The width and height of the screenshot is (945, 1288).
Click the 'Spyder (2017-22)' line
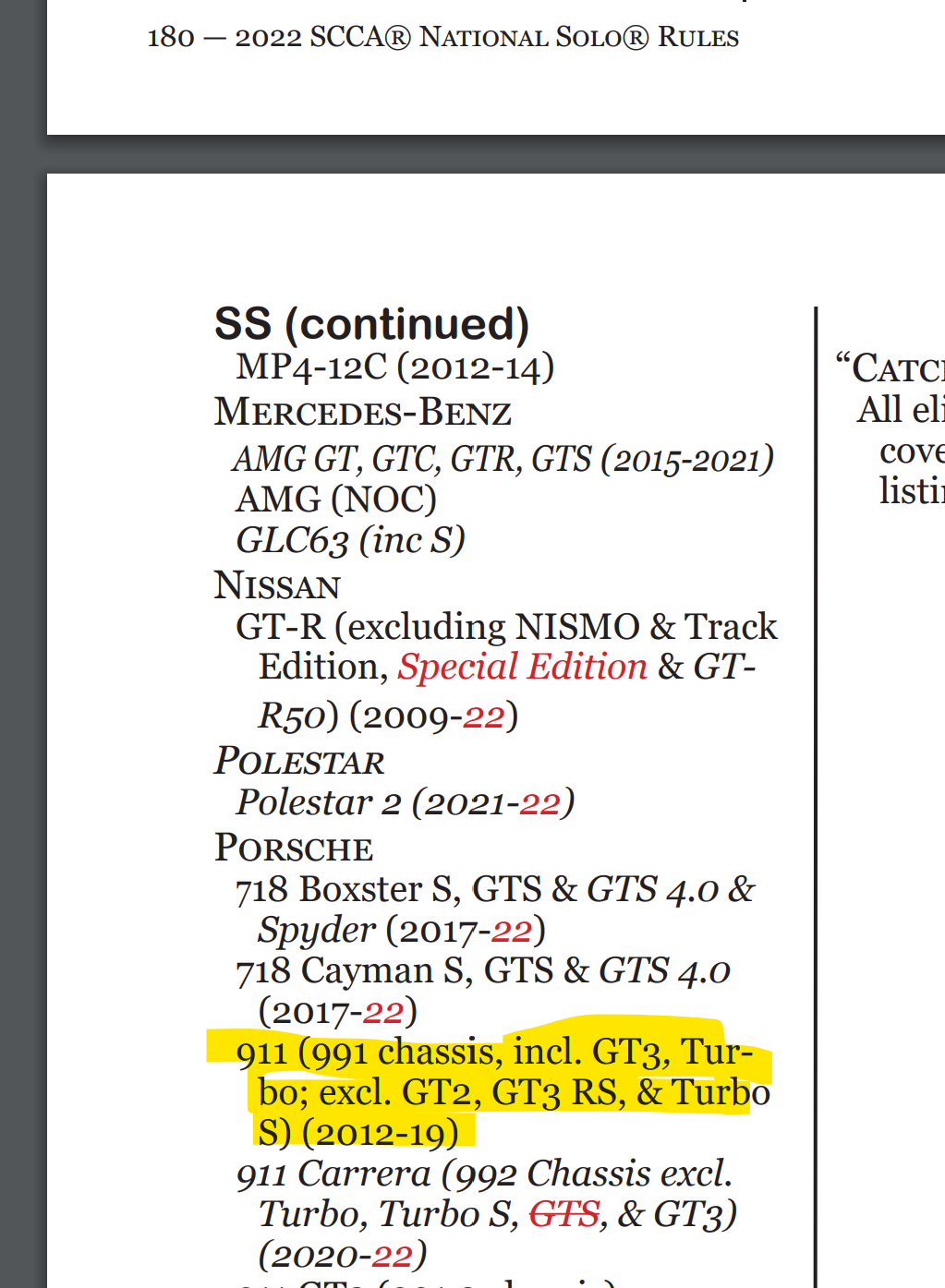click(402, 930)
